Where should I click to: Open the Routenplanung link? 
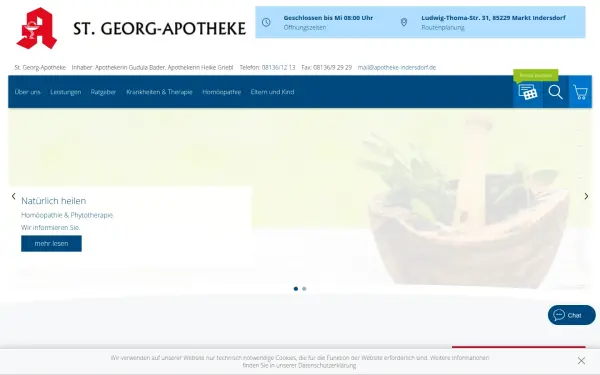pos(443,28)
